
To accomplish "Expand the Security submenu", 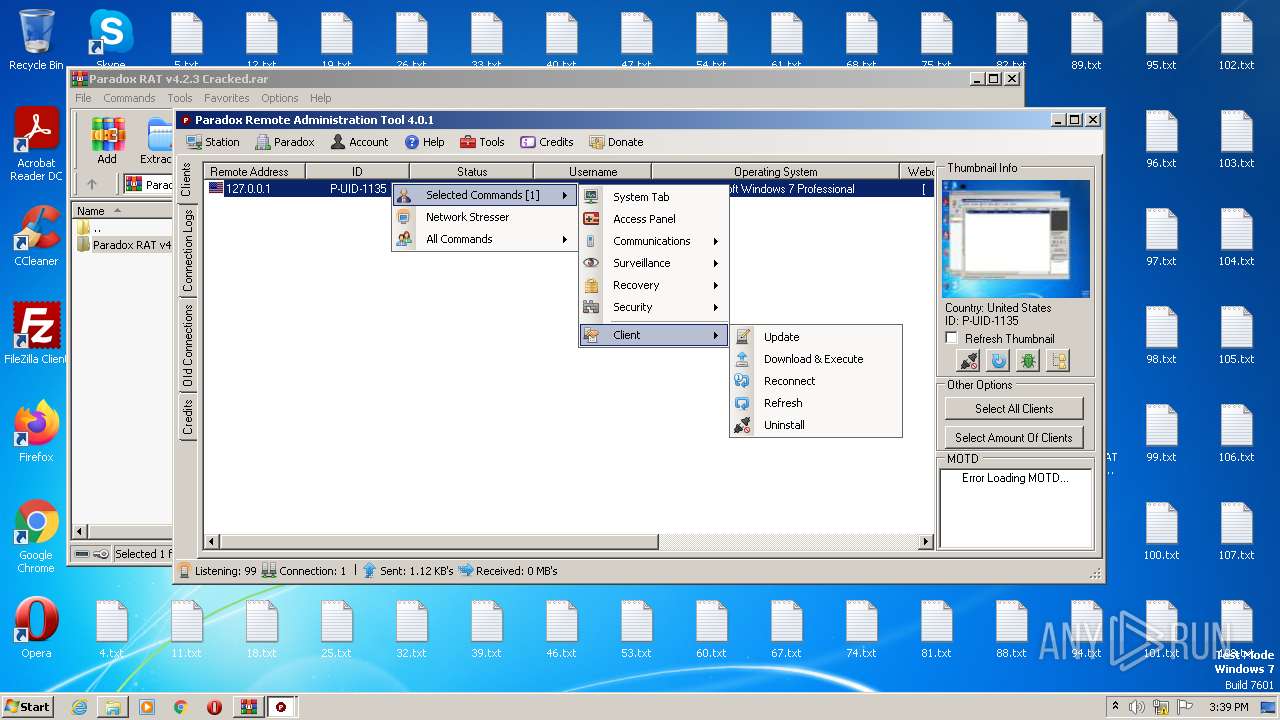I will [x=653, y=307].
